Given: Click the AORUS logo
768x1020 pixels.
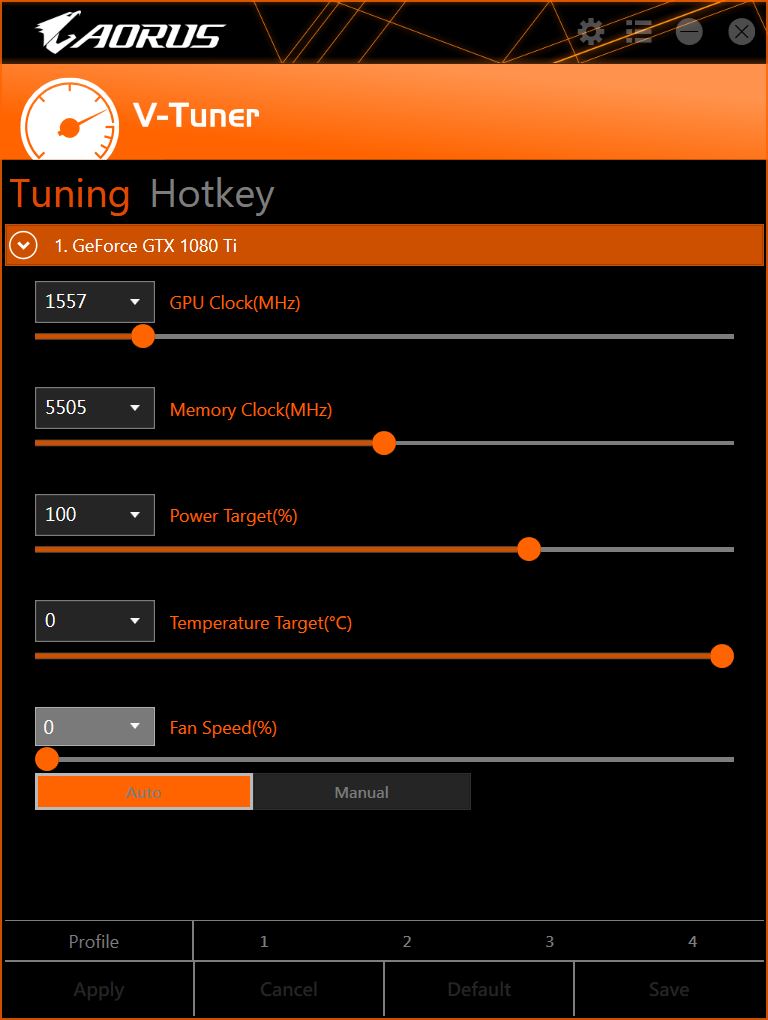Looking at the screenshot, I should click(130, 33).
